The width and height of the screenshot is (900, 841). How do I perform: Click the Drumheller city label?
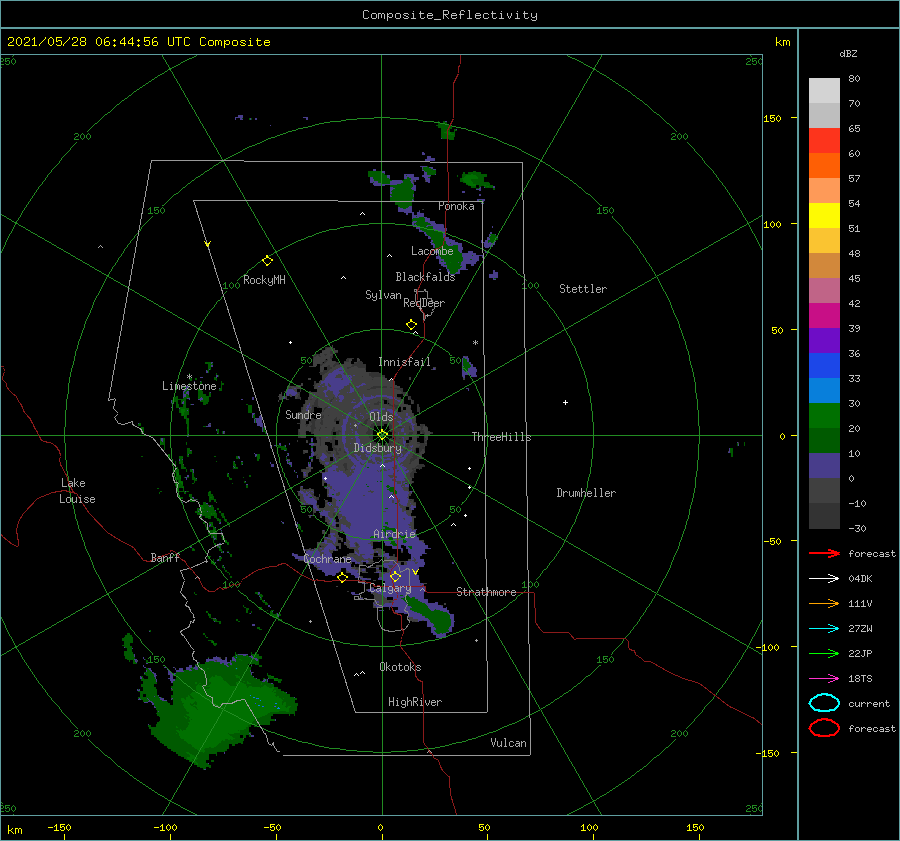pos(586,493)
